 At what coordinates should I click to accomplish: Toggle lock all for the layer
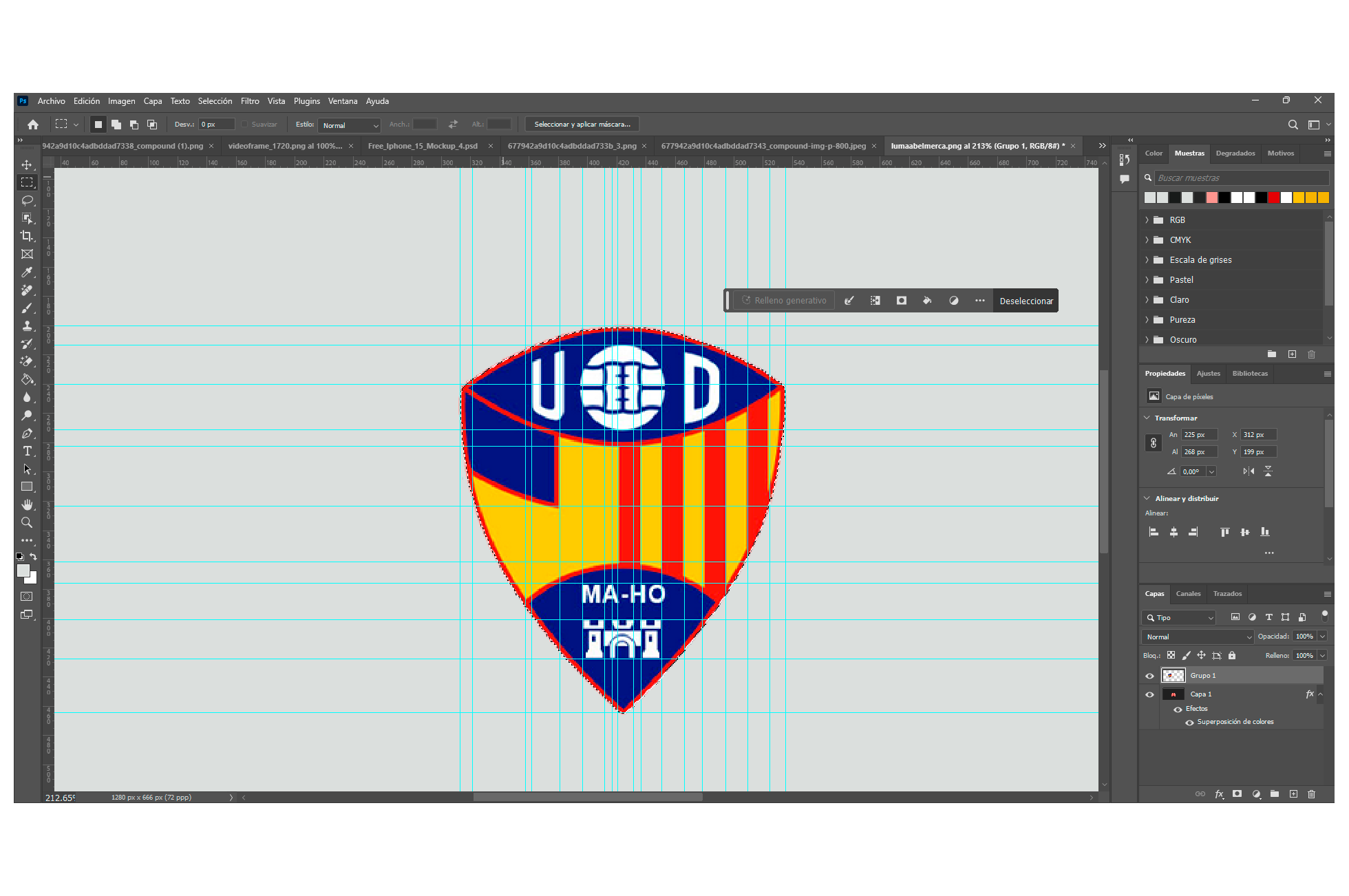coord(1232,655)
